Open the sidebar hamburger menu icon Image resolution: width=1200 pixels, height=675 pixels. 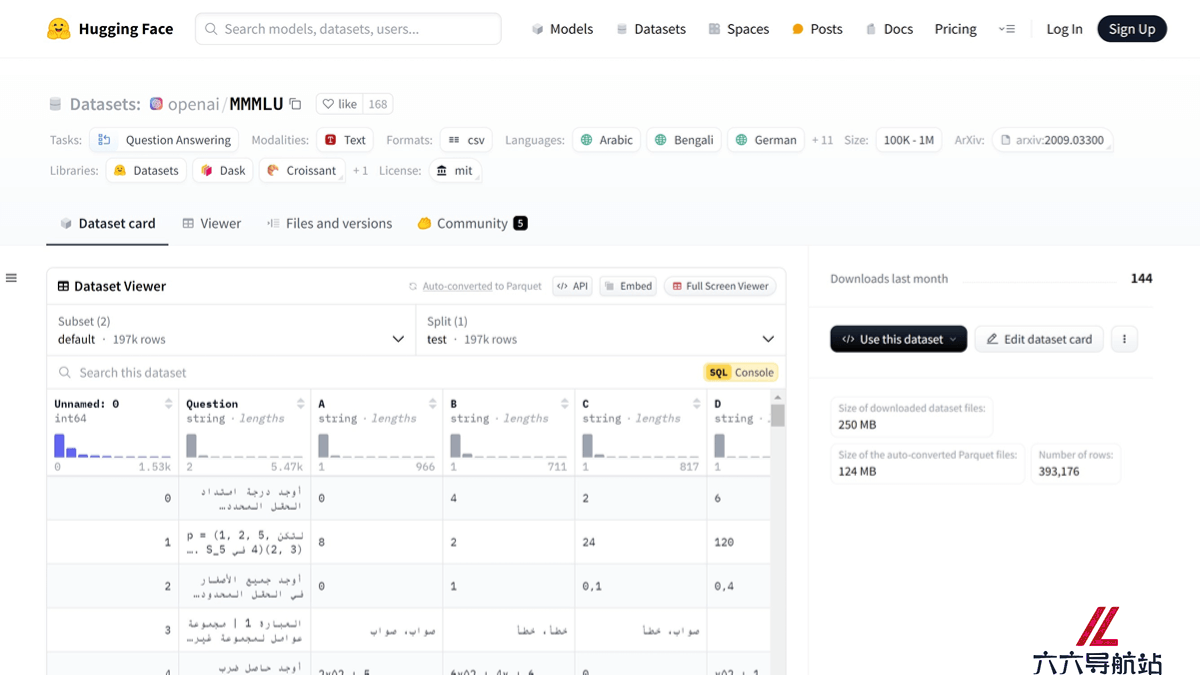[11, 278]
